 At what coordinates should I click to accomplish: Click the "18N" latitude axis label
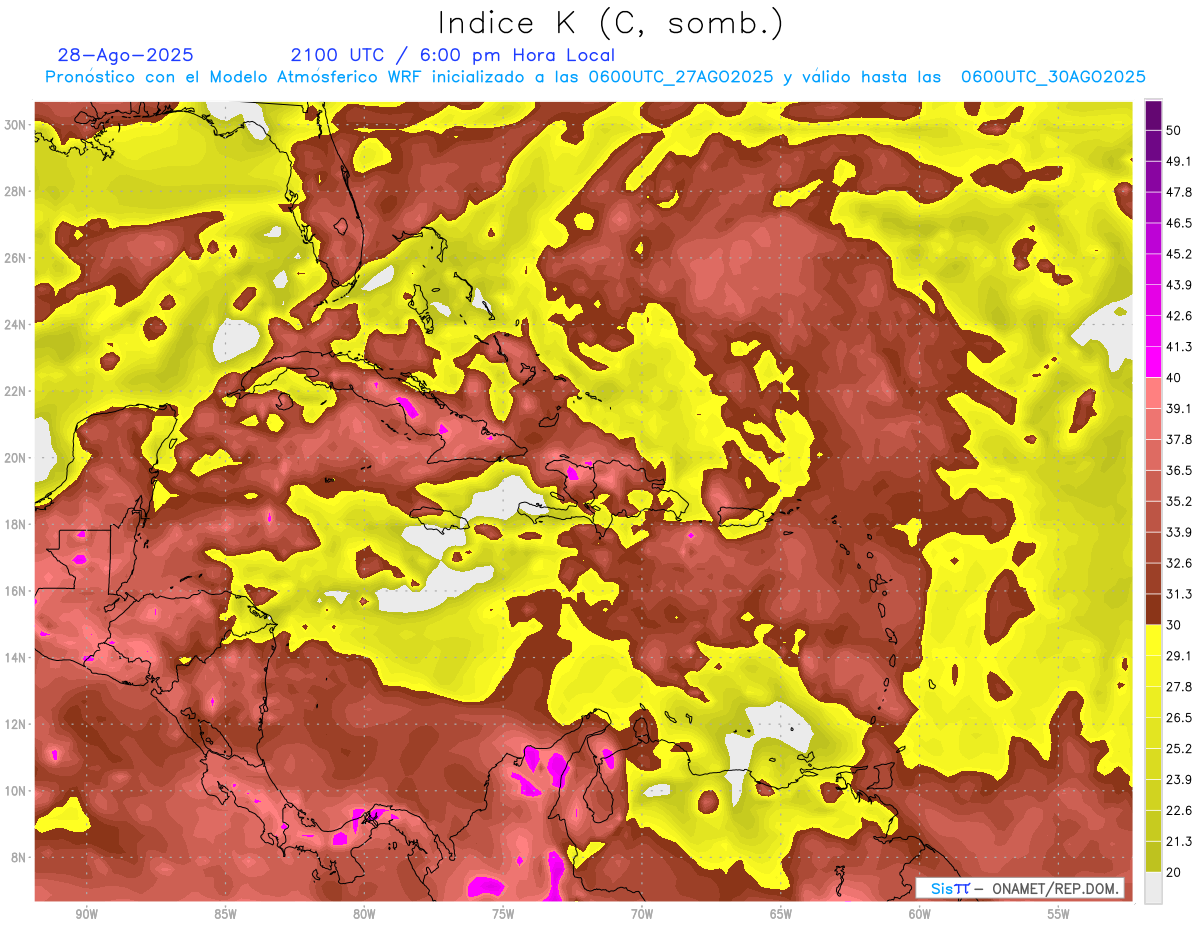(15, 524)
